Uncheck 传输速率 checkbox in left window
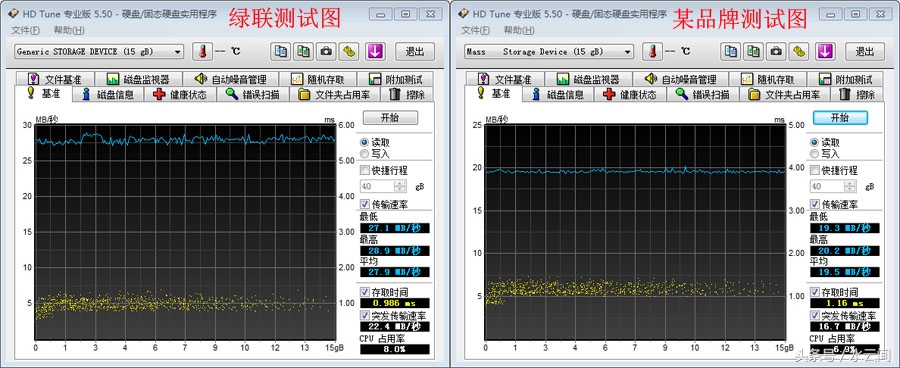 [x=364, y=204]
